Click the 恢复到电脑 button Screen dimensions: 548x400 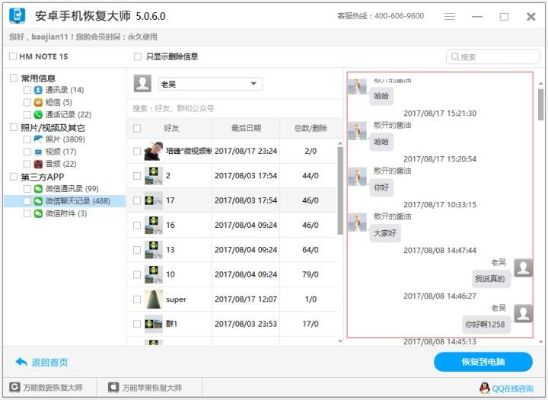(483, 362)
